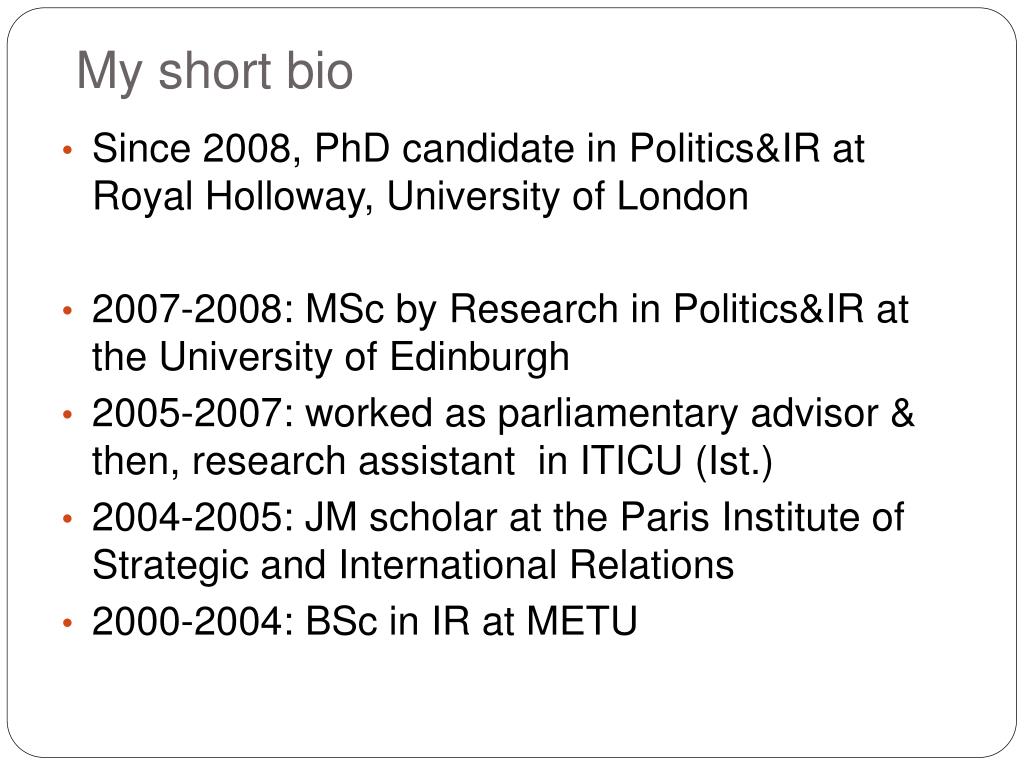Select the orange bullet before '2005-2007'
The width and height of the screenshot is (1024, 768).
coord(67,415)
